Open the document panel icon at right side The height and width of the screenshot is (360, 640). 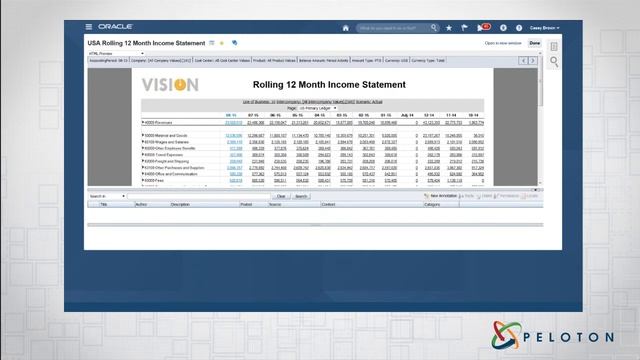tap(554, 47)
